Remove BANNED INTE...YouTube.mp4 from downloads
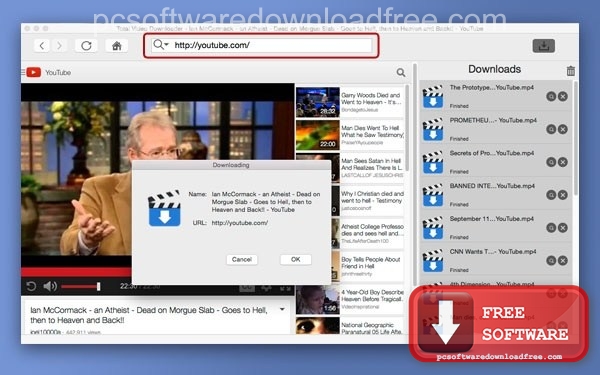The image size is (600, 375). point(562,195)
